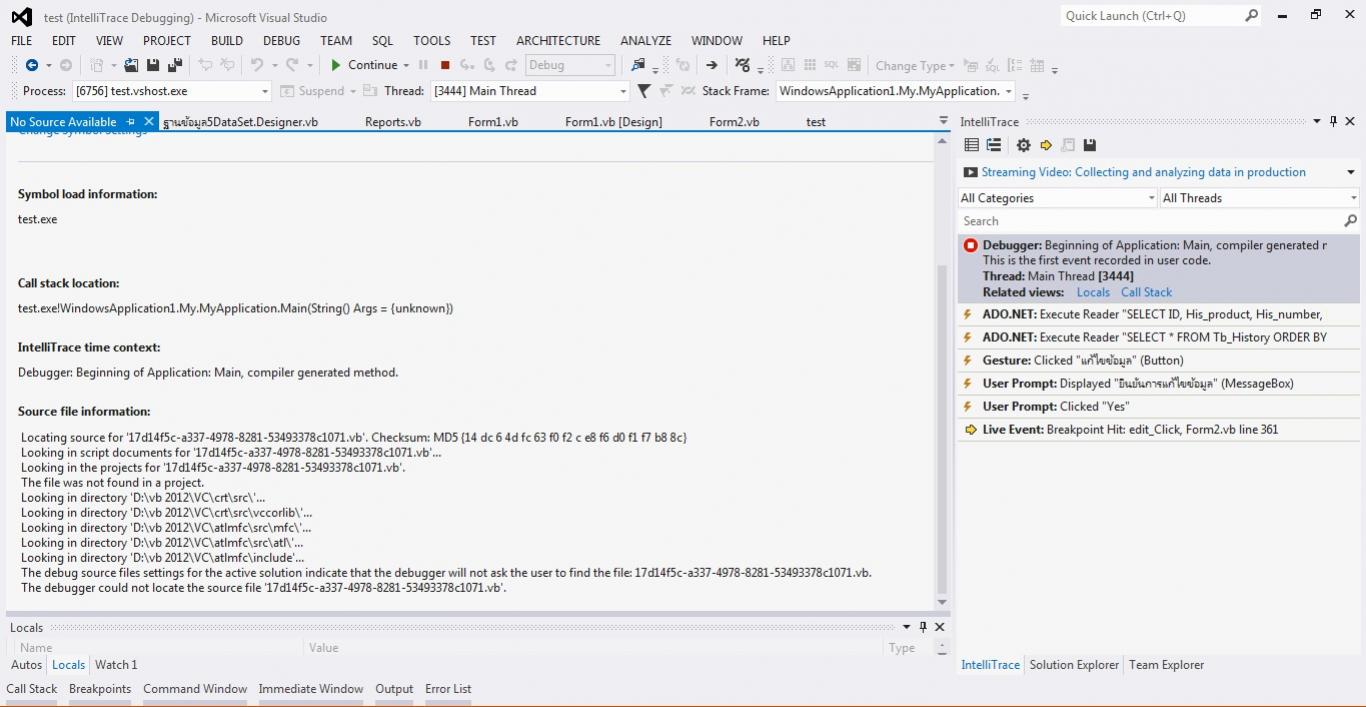Switch to the Form2.vb document tab

pyautogui.click(x=734, y=122)
